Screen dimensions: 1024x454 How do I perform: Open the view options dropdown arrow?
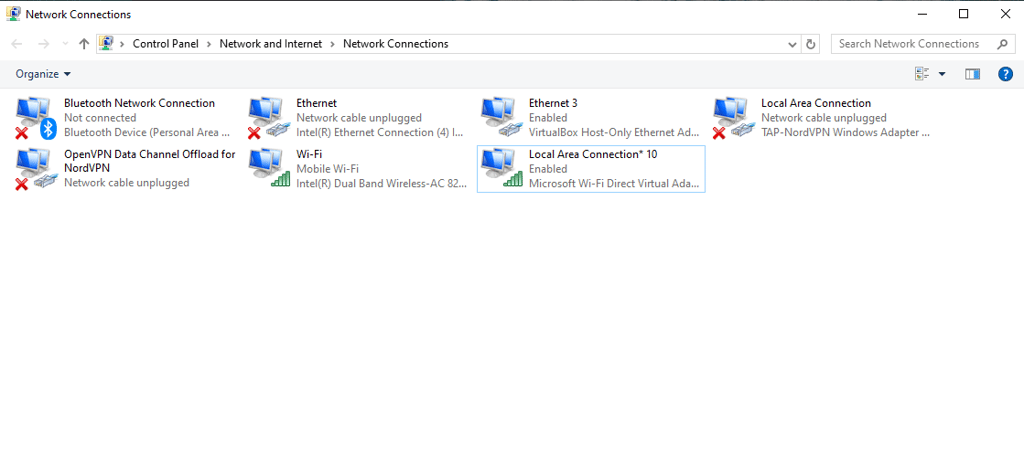click(942, 74)
